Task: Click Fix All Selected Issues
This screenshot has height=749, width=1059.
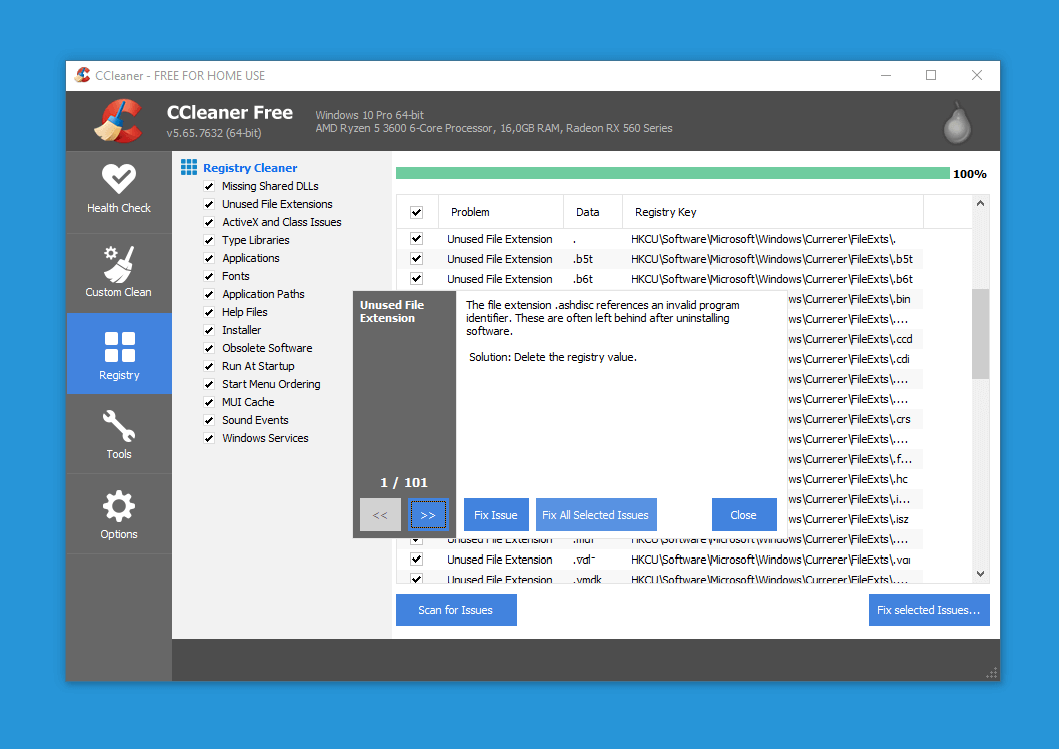Action: tap(596, 515)
